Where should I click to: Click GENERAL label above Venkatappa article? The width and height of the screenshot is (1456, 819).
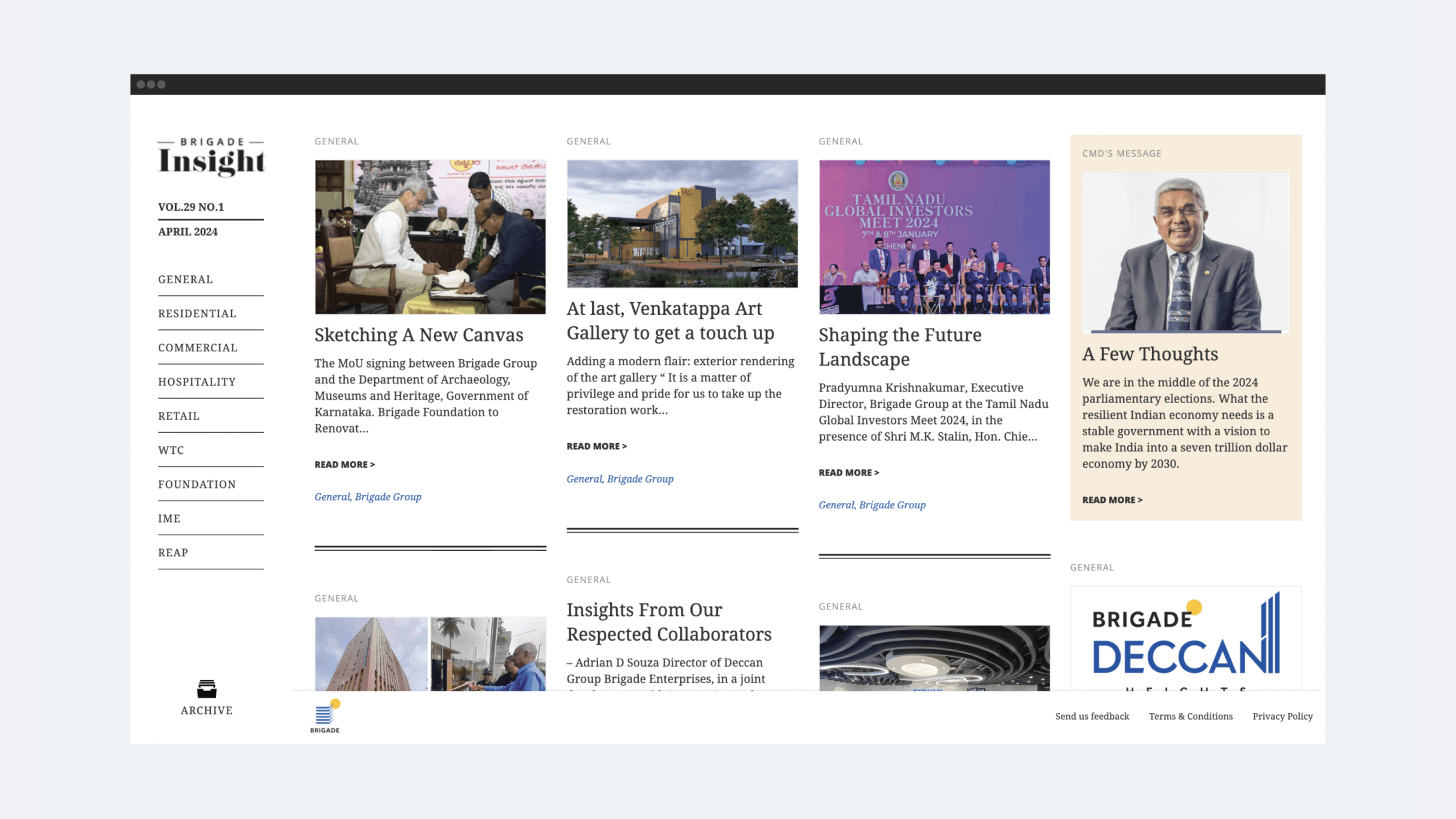coord(589,141)
